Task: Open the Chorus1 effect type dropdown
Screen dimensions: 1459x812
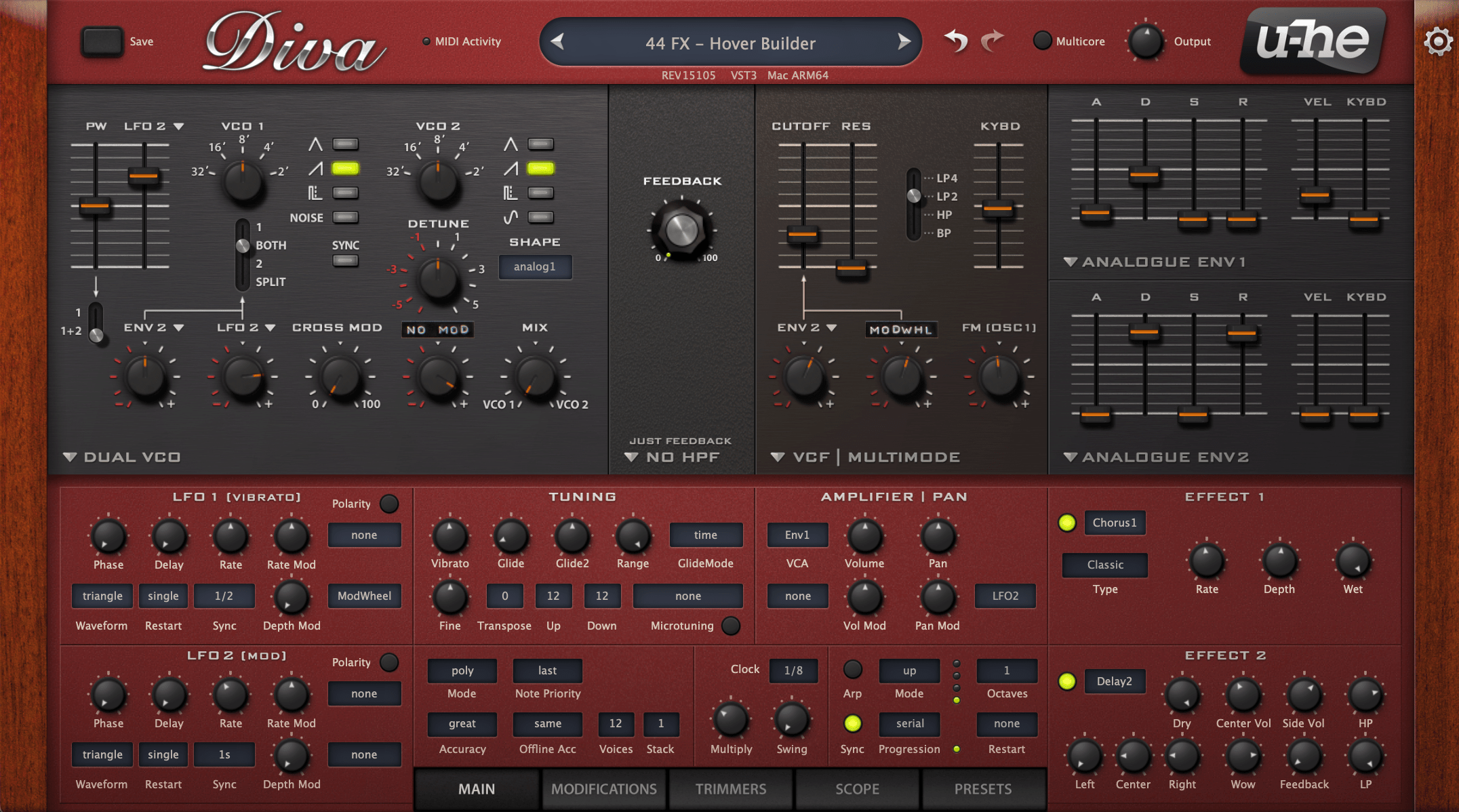Action: click(1115, 523)
